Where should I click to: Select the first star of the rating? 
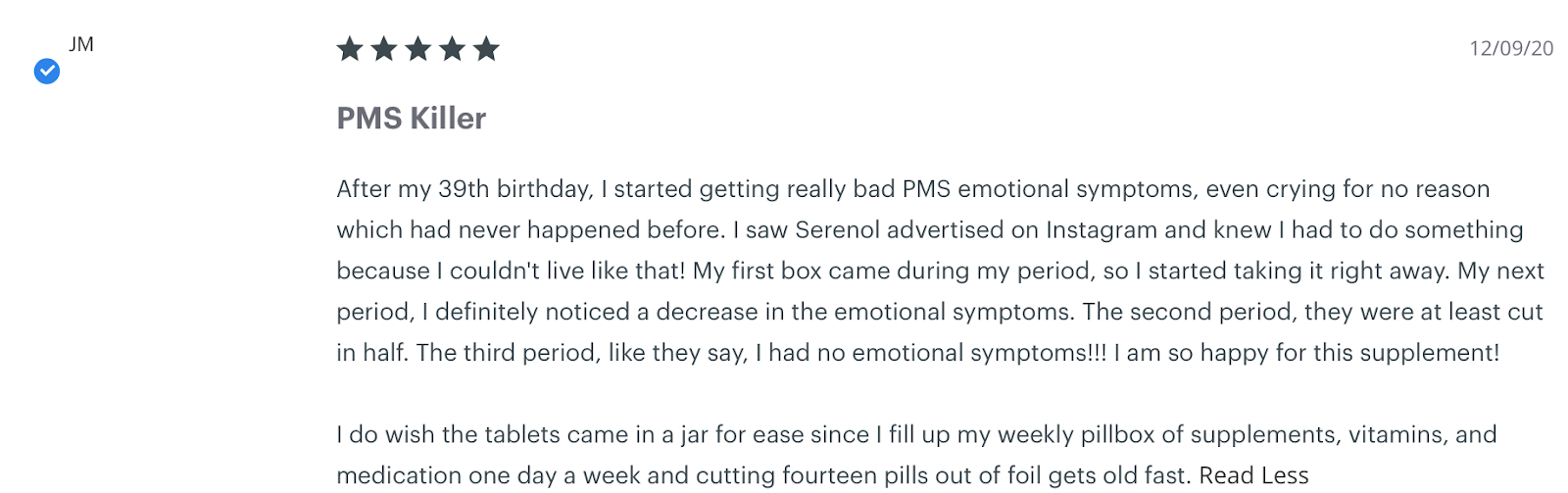350,48
